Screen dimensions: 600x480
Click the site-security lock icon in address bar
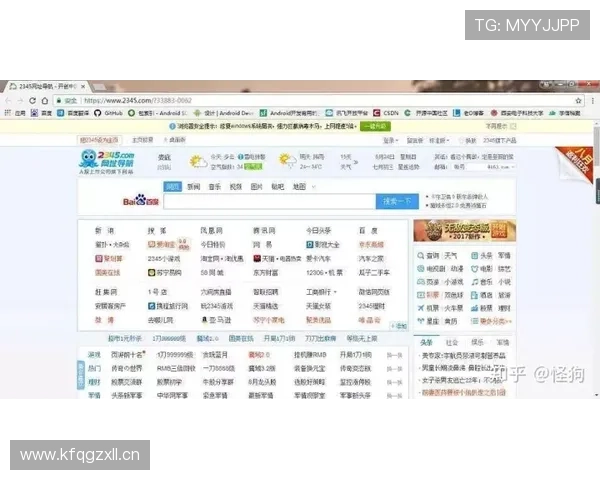tap(59, 101)
